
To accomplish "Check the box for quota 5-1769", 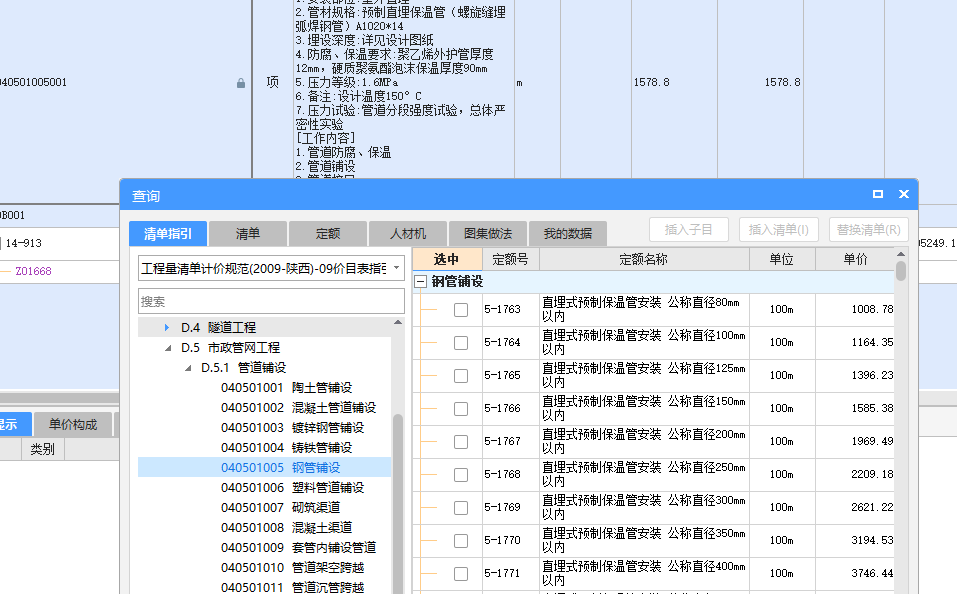I will pyautogui.click(x=461, y=507).
